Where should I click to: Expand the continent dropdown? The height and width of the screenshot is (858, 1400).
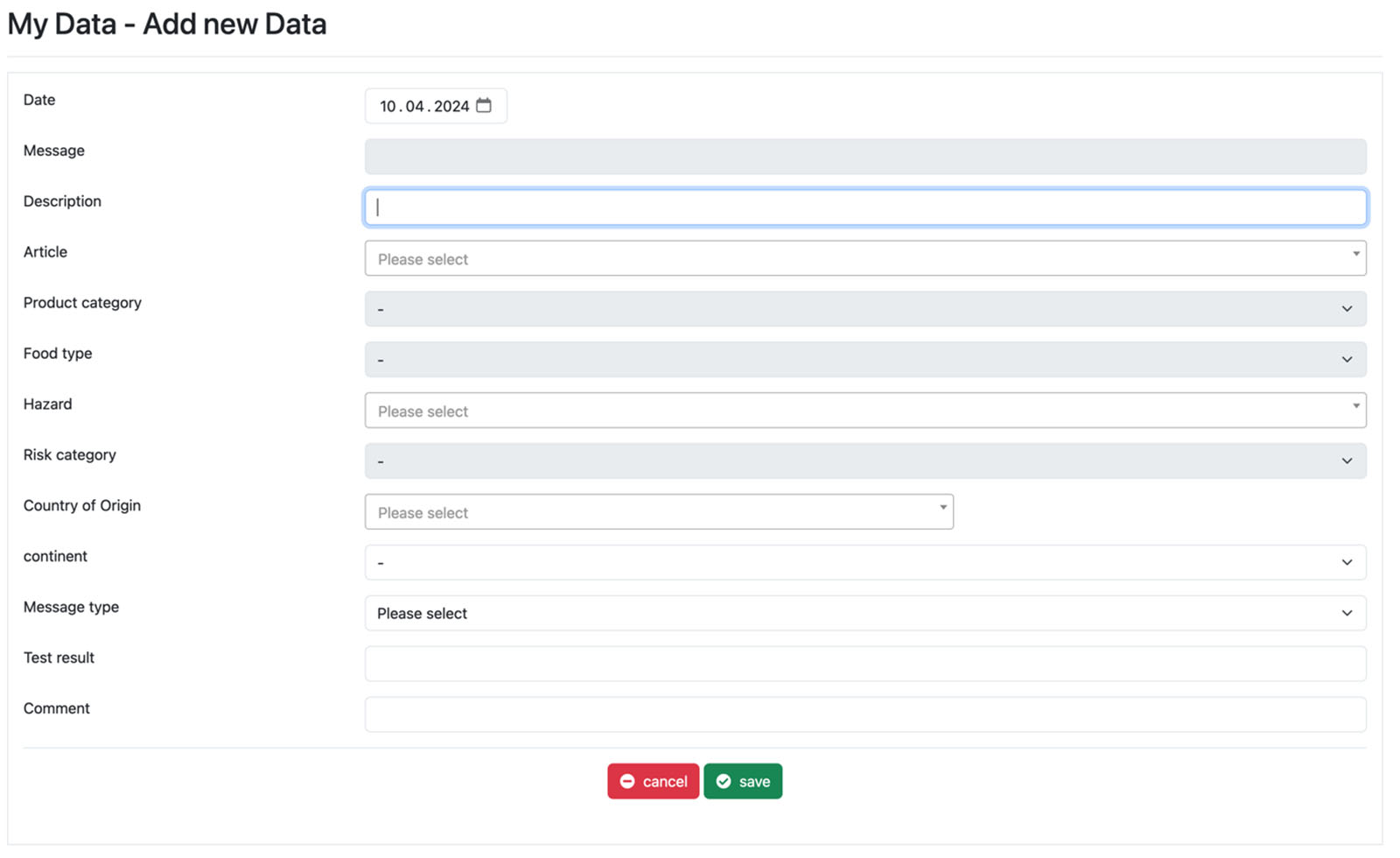(864, 562)
